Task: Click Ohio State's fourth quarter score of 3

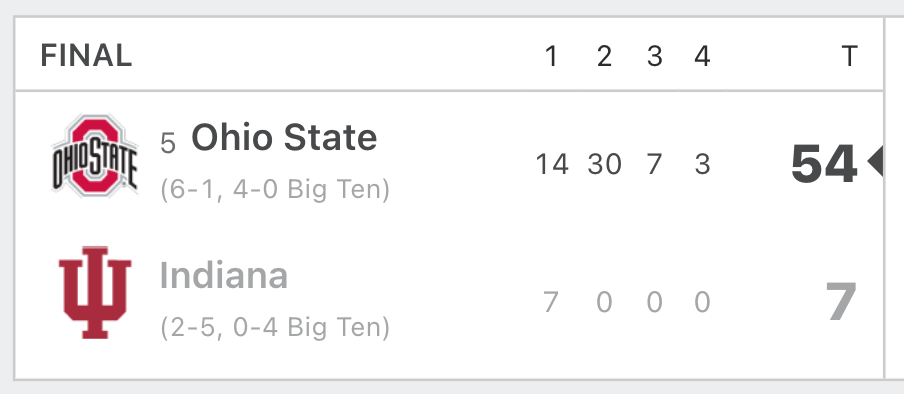Action: pyautogui.click(x=702, y=164)
